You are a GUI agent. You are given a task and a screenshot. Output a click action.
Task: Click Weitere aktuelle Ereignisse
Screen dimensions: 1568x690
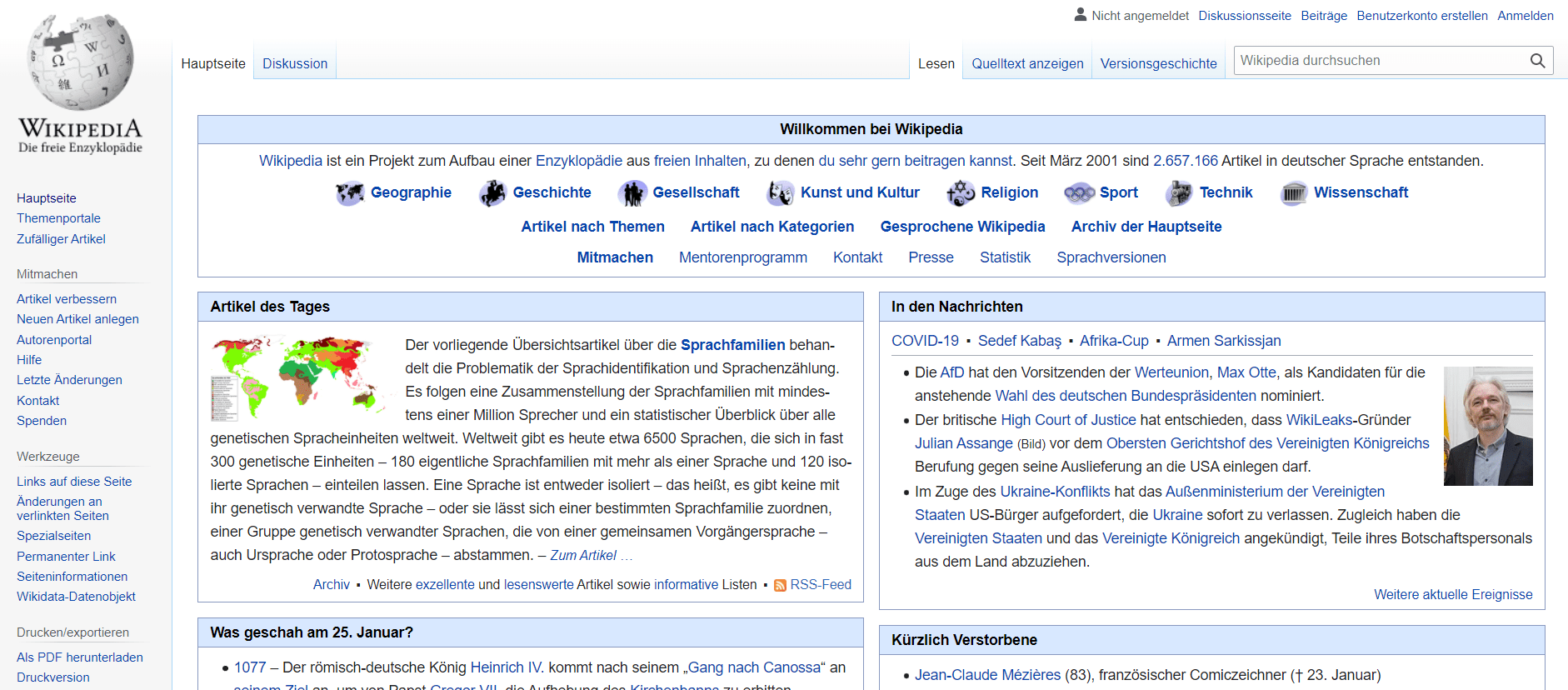click(x=1453, y=595)
